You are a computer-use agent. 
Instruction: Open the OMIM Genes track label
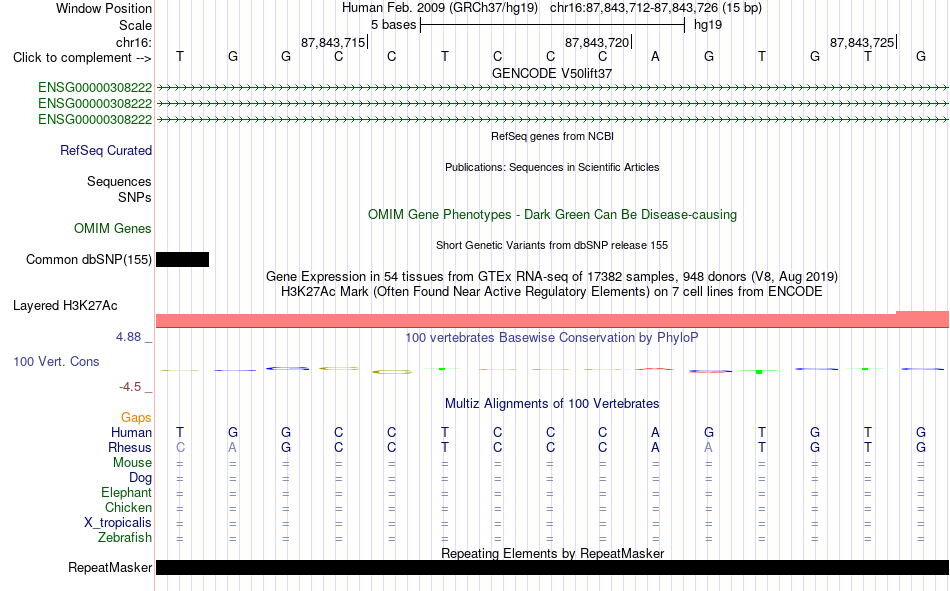coord(113,229)
